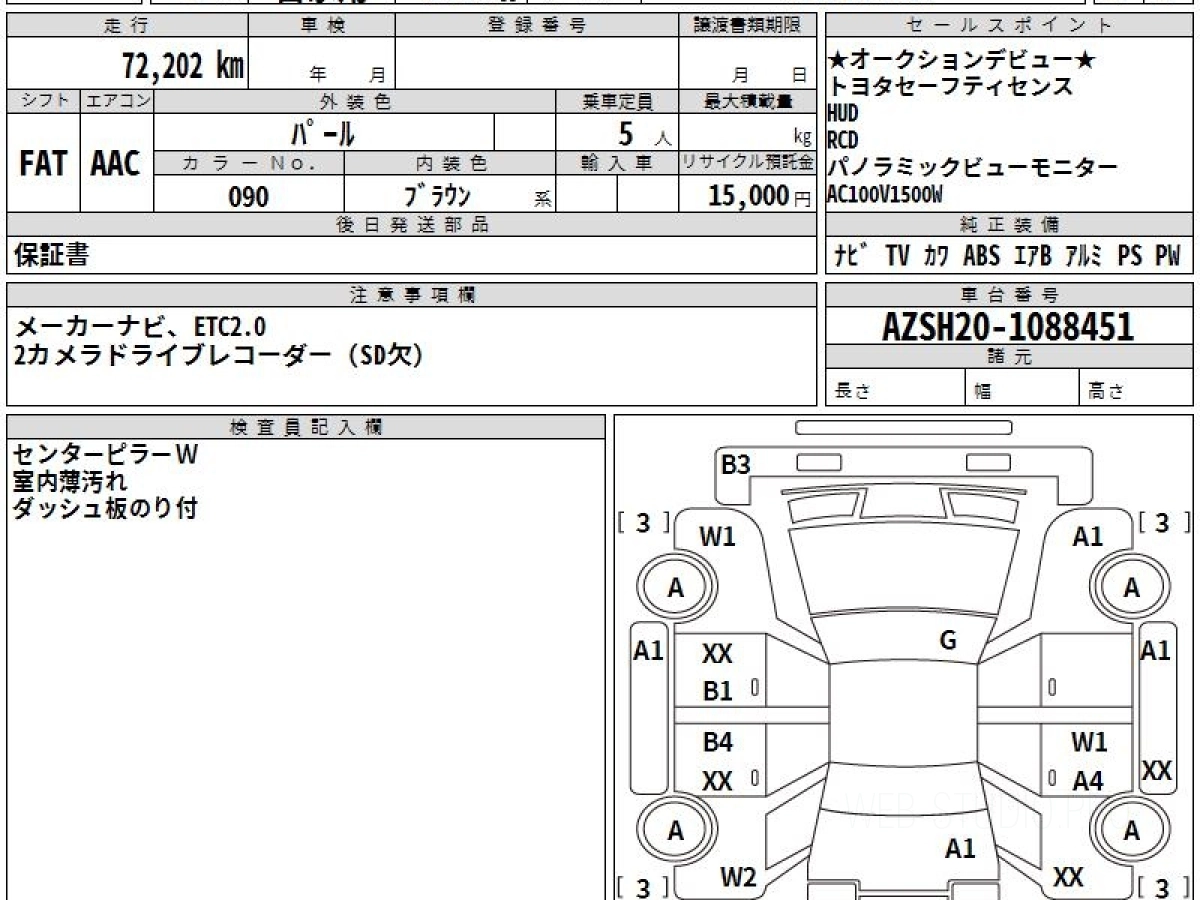
Task: Select the 注意事項欄 section header
Action: [411, 295]
